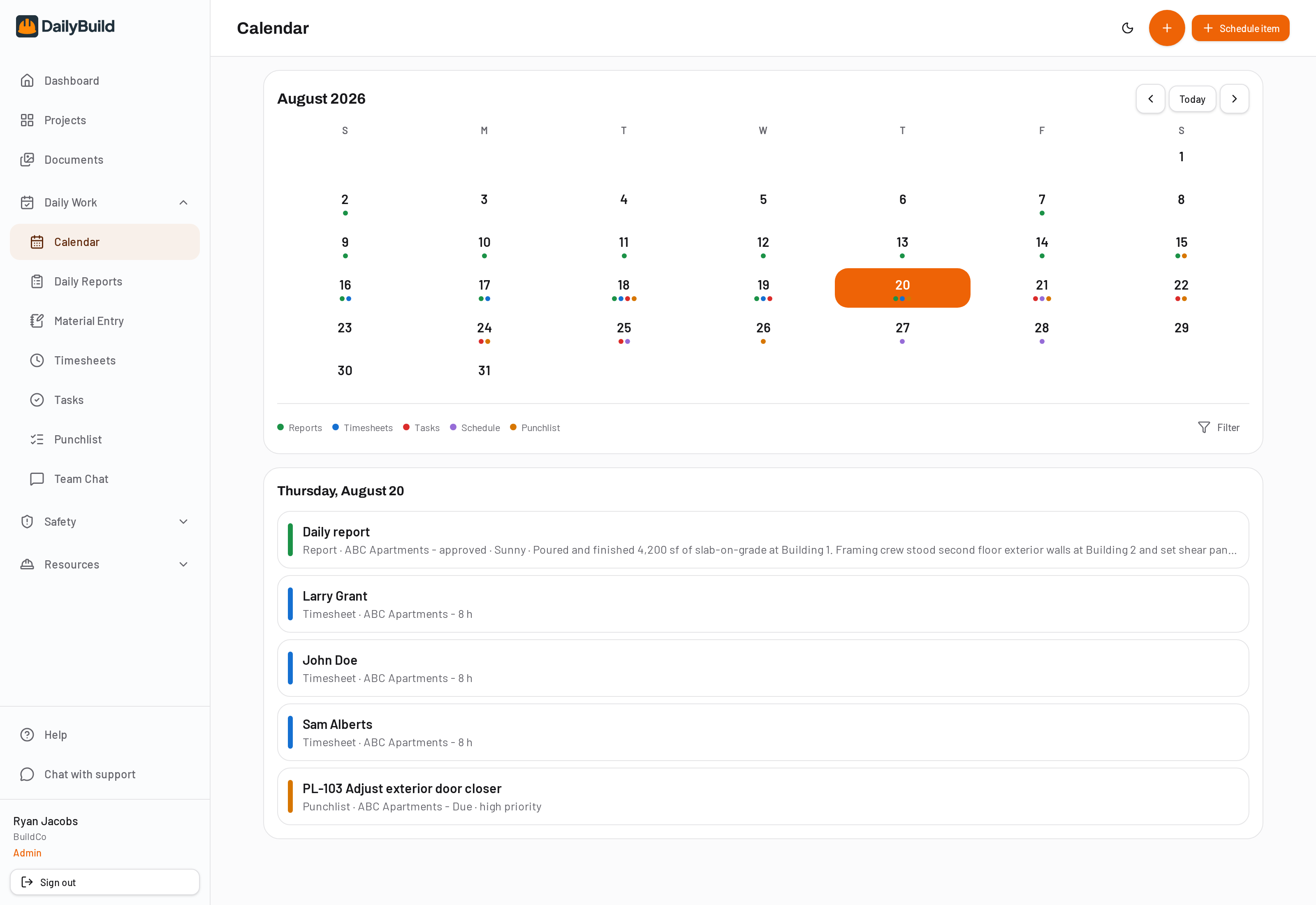Open the Help page
This screenshot has width=1316, height=905.
pos(105,735)
